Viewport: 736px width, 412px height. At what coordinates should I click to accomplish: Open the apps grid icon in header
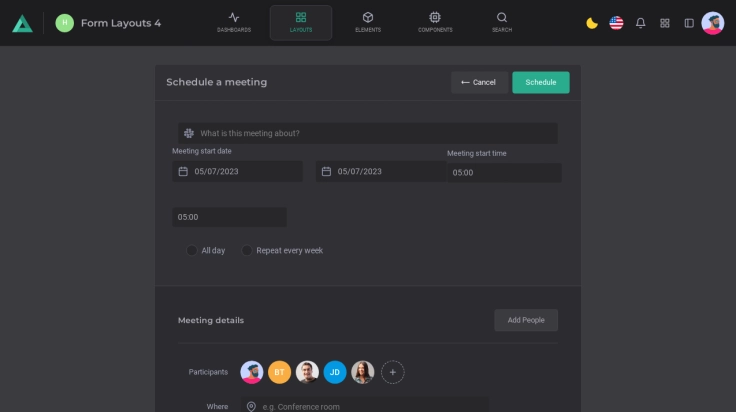pyautogui.click(x=665, y=23)
